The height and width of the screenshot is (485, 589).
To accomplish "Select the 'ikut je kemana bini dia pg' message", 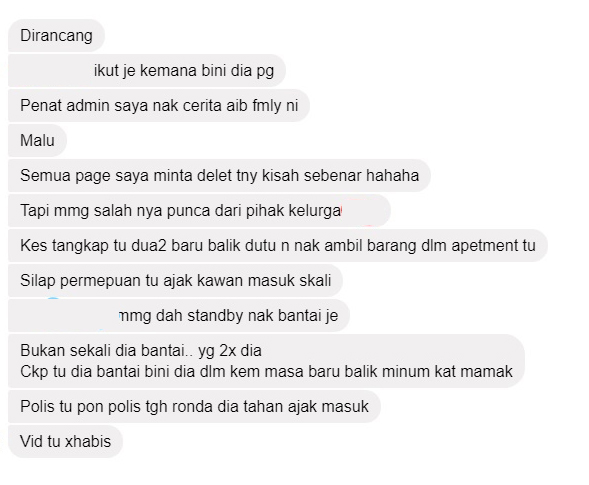I will tap(146, 71).
